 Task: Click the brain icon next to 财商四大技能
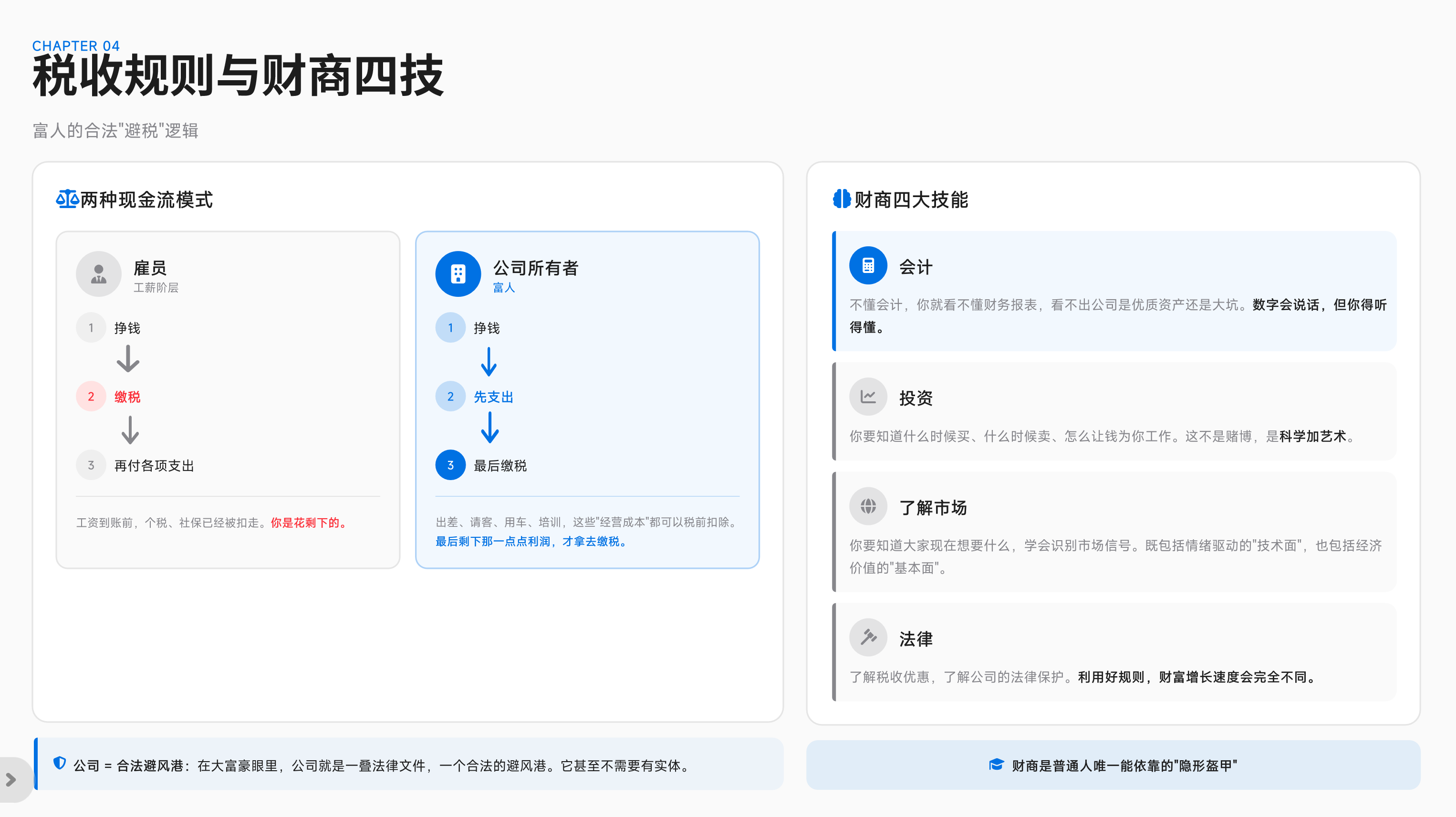click(x=842, y=199)
